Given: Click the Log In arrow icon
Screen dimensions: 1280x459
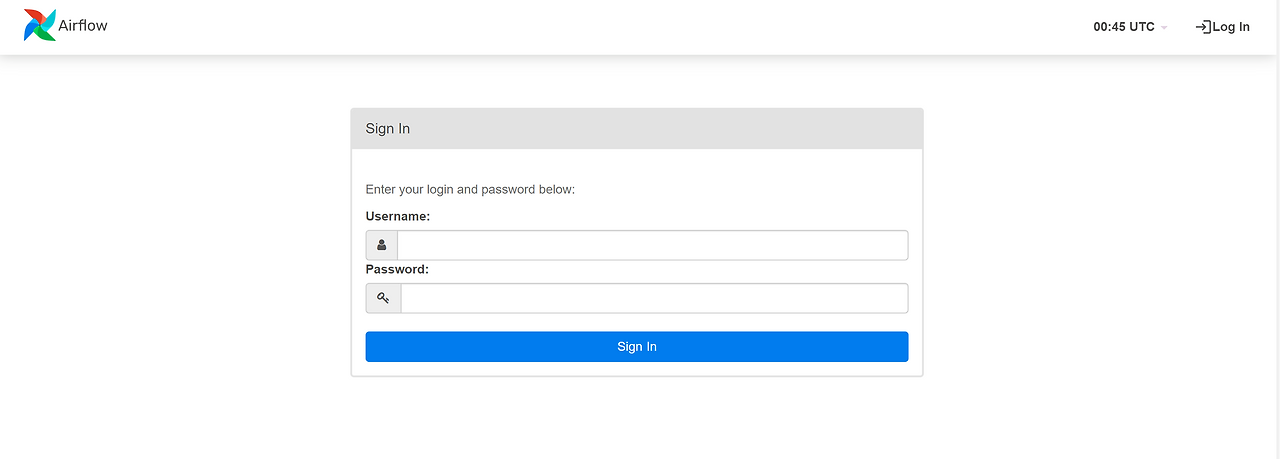Looking at the screenshot, I should tap(1203, 27).
